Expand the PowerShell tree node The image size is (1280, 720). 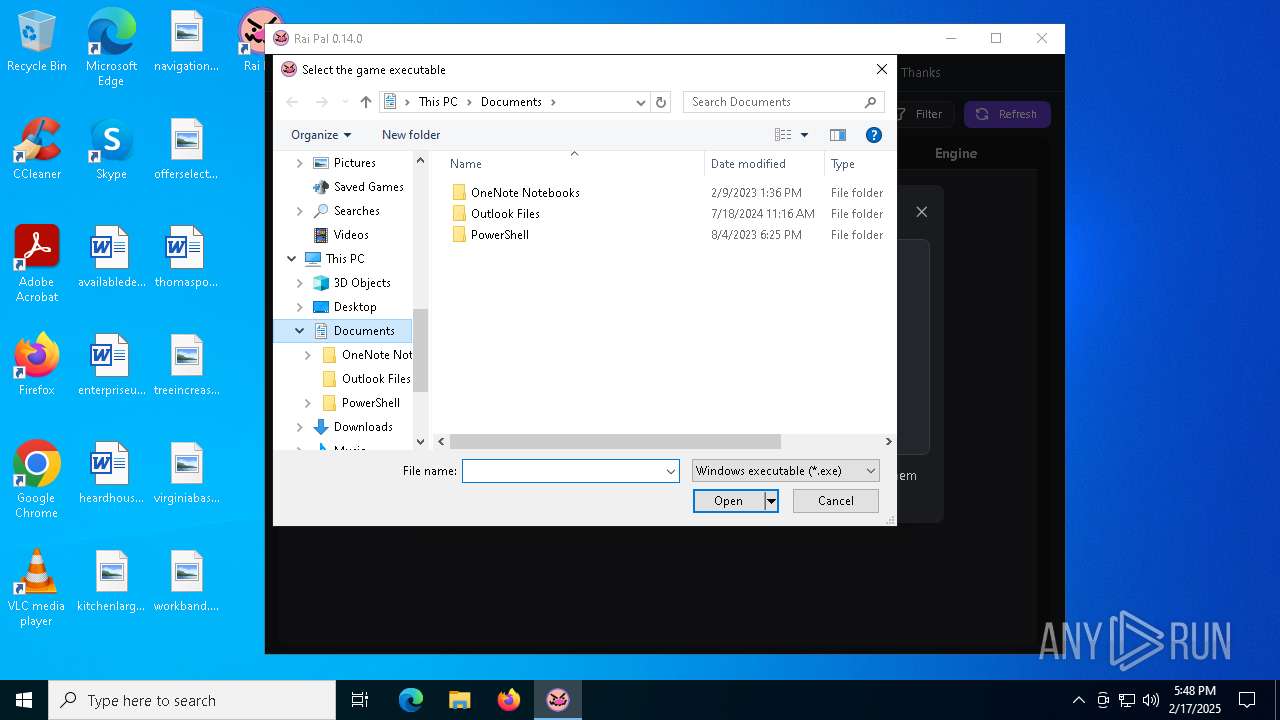pyautogui.click(x=307, y=403)
